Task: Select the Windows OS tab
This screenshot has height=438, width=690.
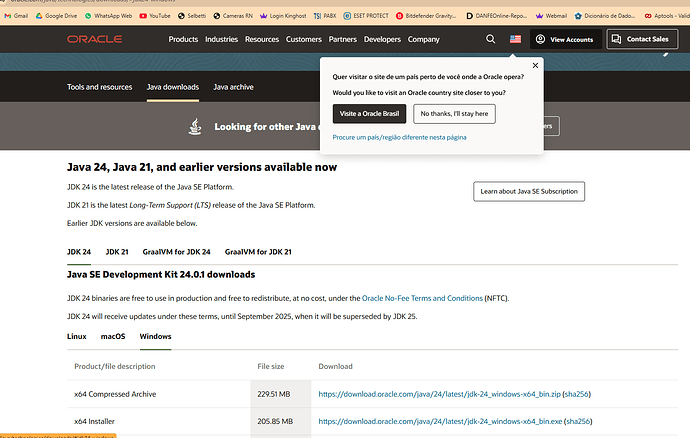Action: [155, 336]
